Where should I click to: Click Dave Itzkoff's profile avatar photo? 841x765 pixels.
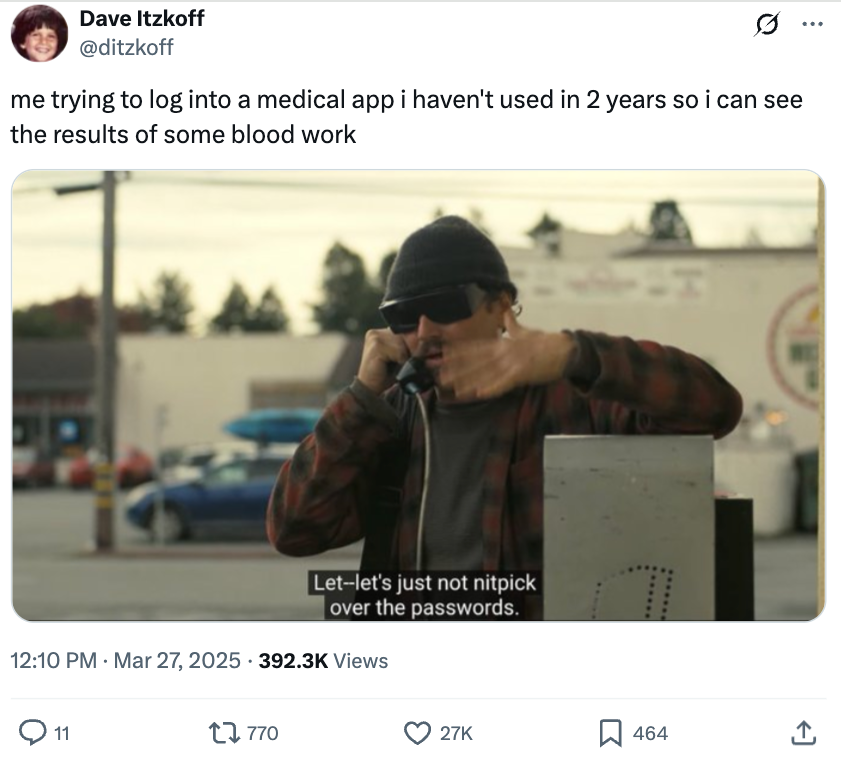pyautogui.click(x=40, y=33)
